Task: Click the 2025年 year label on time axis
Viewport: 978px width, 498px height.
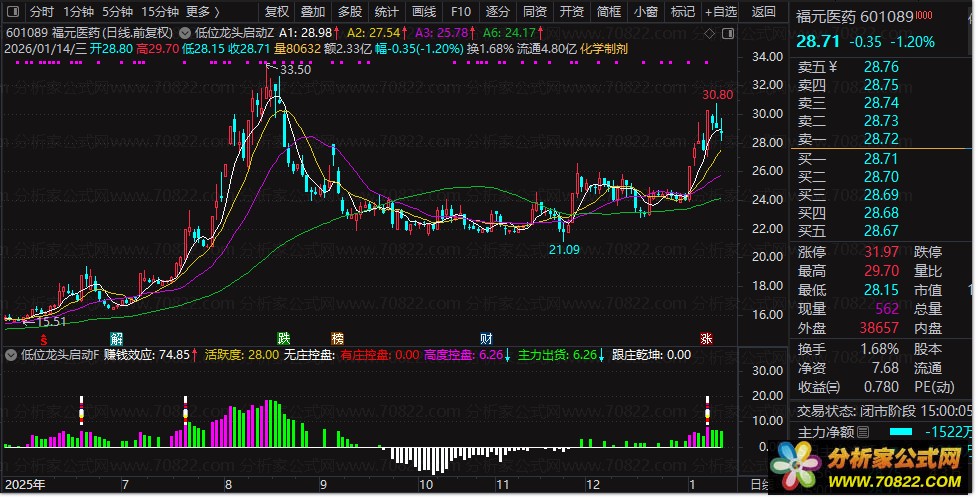Action: [25, 485]
